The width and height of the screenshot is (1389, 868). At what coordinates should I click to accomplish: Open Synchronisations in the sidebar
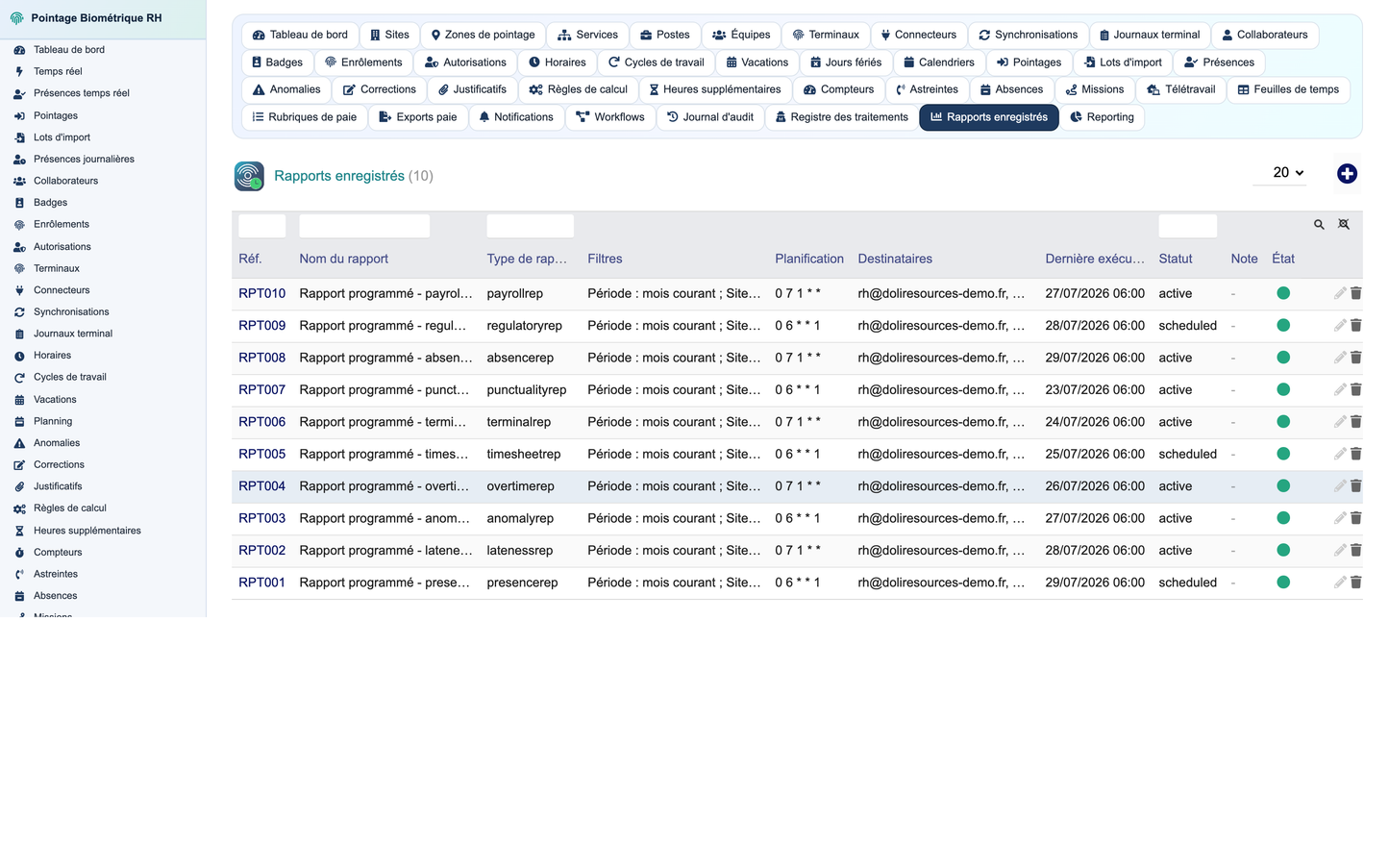pyautogui.click(x=71, y=312)
